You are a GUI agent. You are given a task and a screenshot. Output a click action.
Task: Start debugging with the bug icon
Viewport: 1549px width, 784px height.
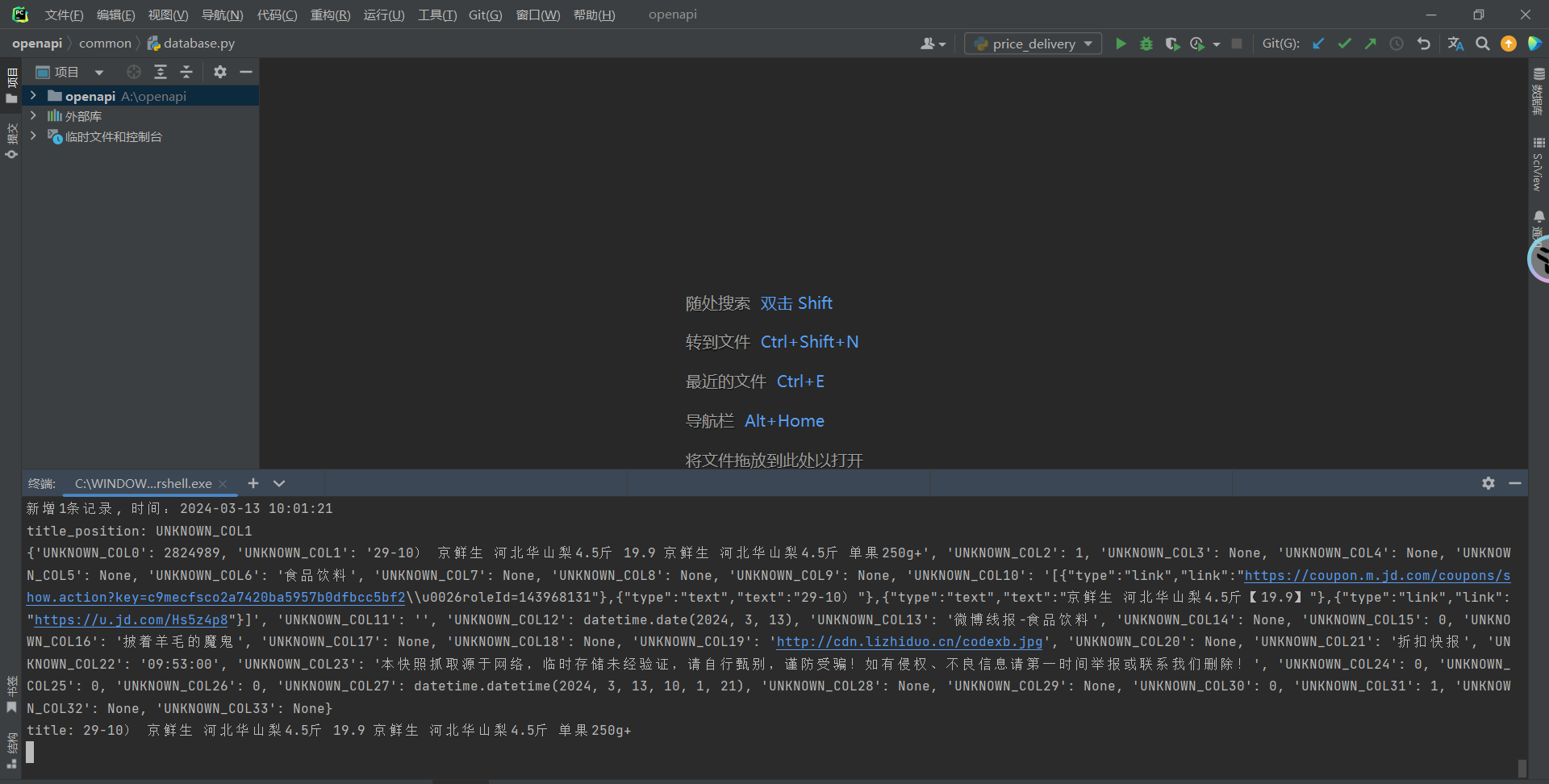click(1146, 44)
